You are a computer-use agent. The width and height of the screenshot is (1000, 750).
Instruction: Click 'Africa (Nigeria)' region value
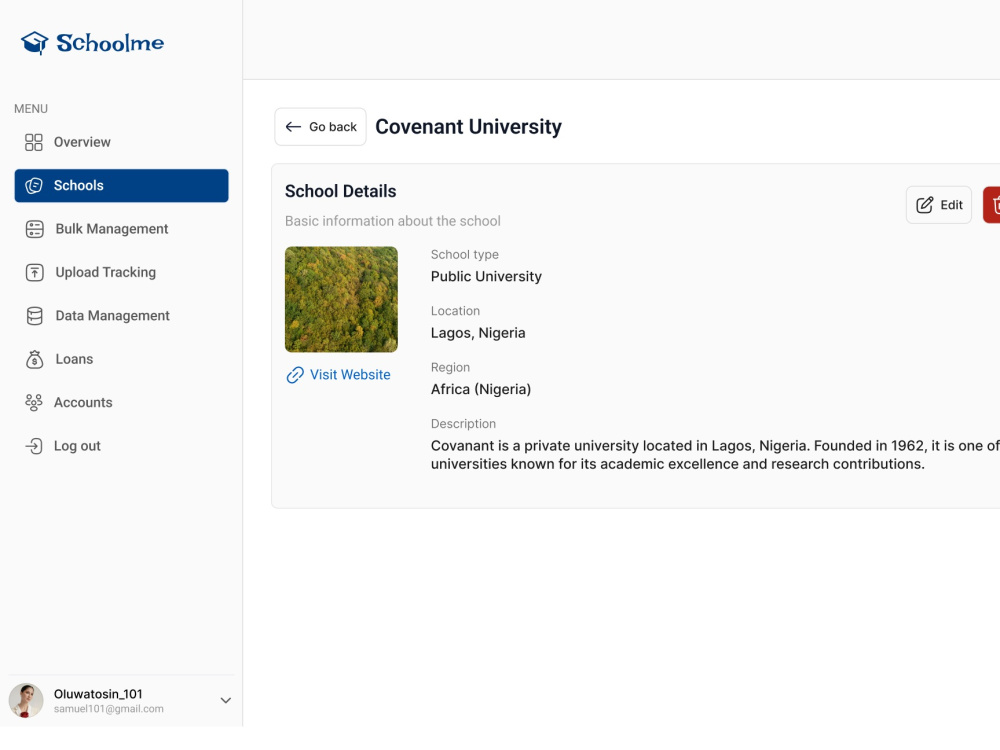[x=481, y=389]
